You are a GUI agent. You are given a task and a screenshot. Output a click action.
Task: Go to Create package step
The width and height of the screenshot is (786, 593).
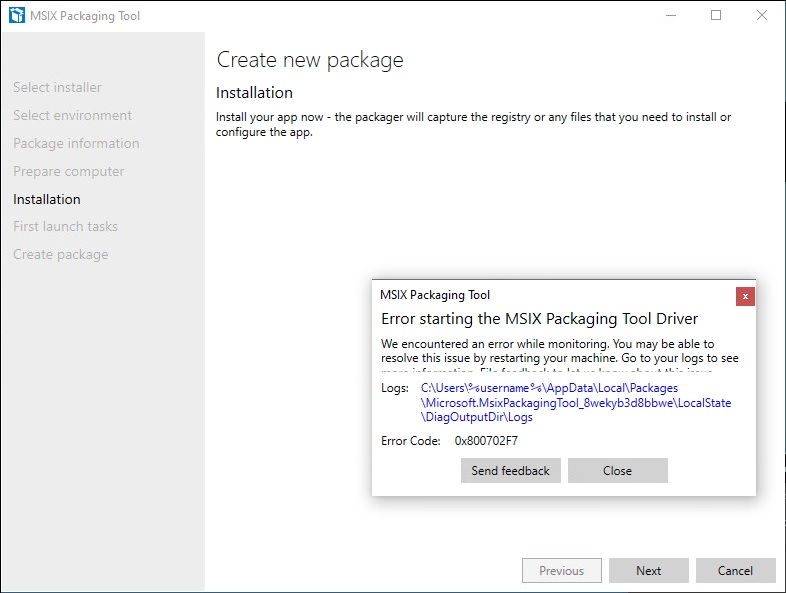tap(61, 255)
